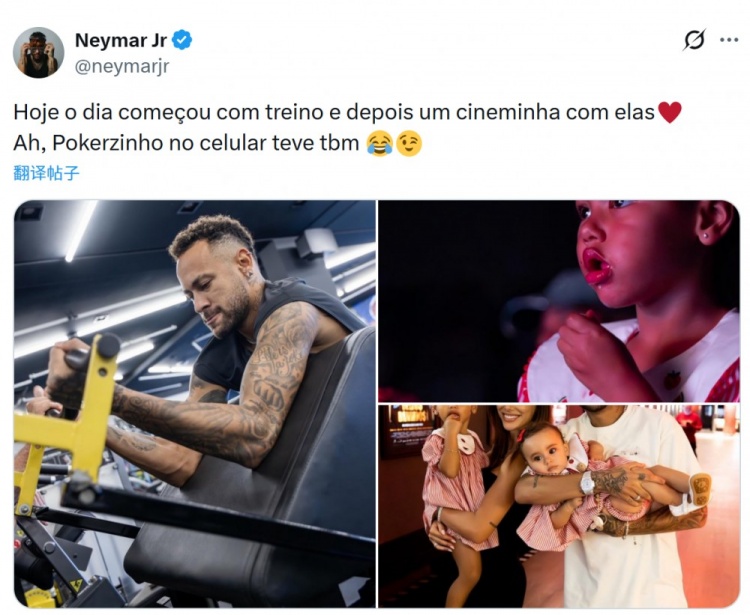Screen dimensions: 750x615
Task: Click the white watch in family photo
Action: coord(586,483)
